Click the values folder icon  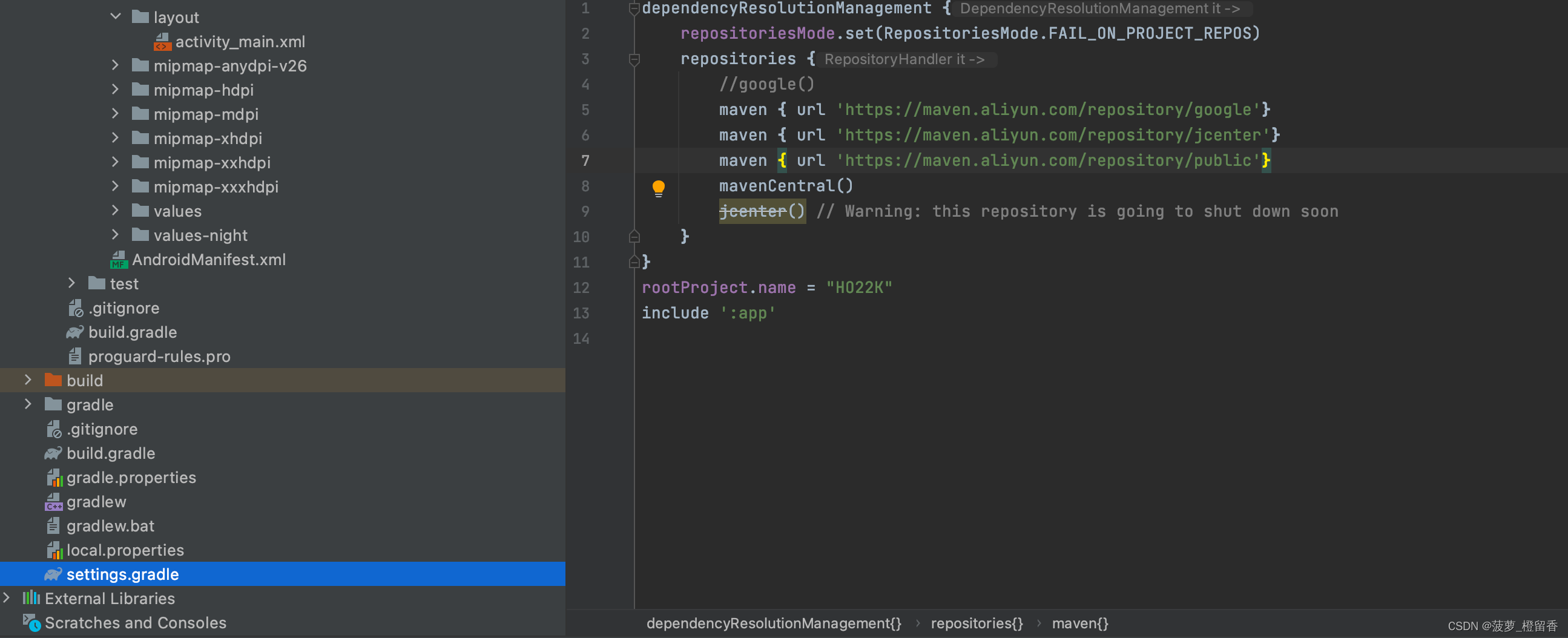pos(140,211)
